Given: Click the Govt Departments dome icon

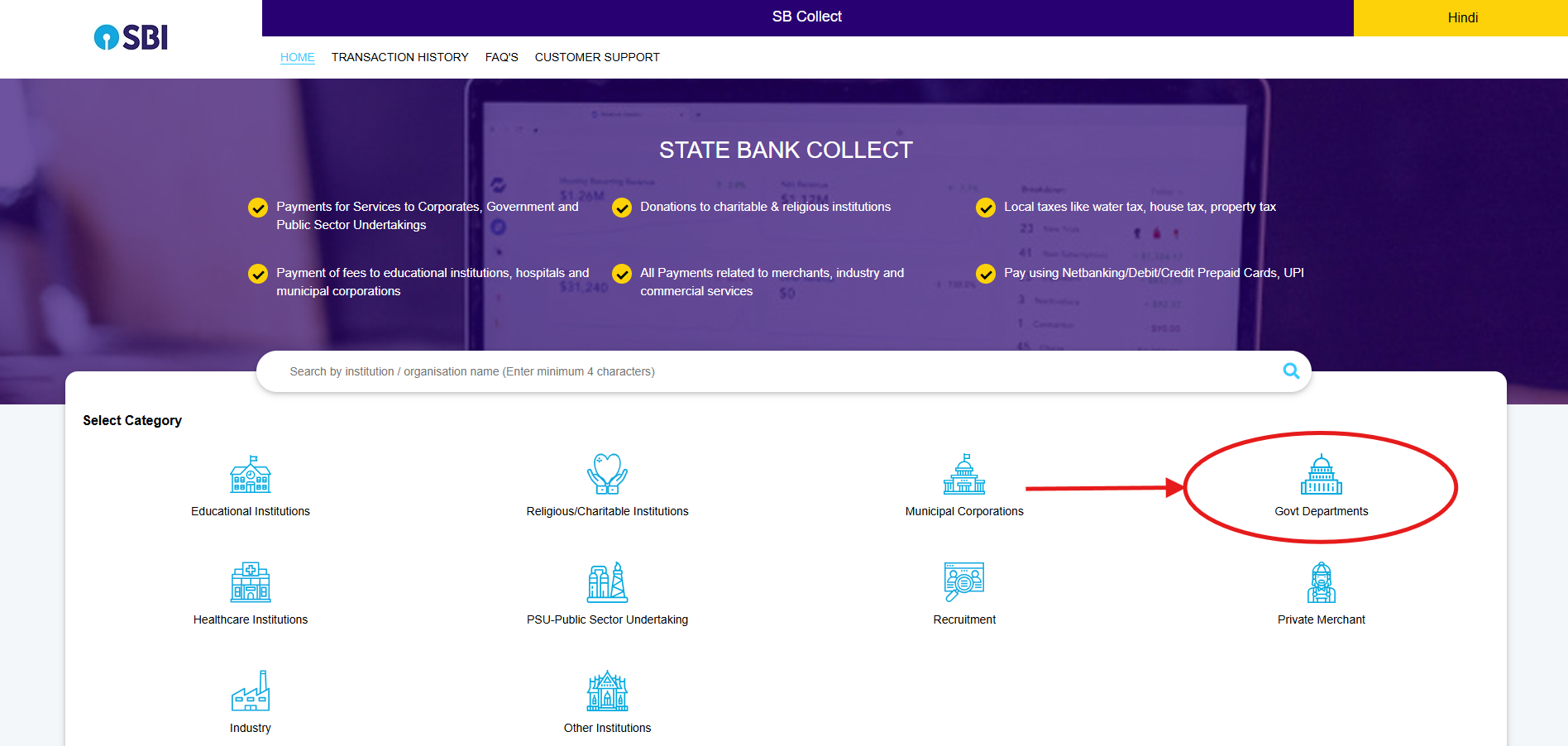Looking at the screenshot, I should (x=1322, y=474).
